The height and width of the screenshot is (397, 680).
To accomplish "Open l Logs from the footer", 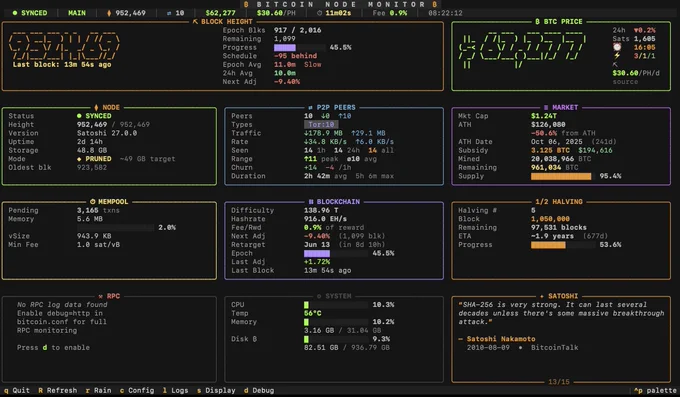I will click(176, 390).
